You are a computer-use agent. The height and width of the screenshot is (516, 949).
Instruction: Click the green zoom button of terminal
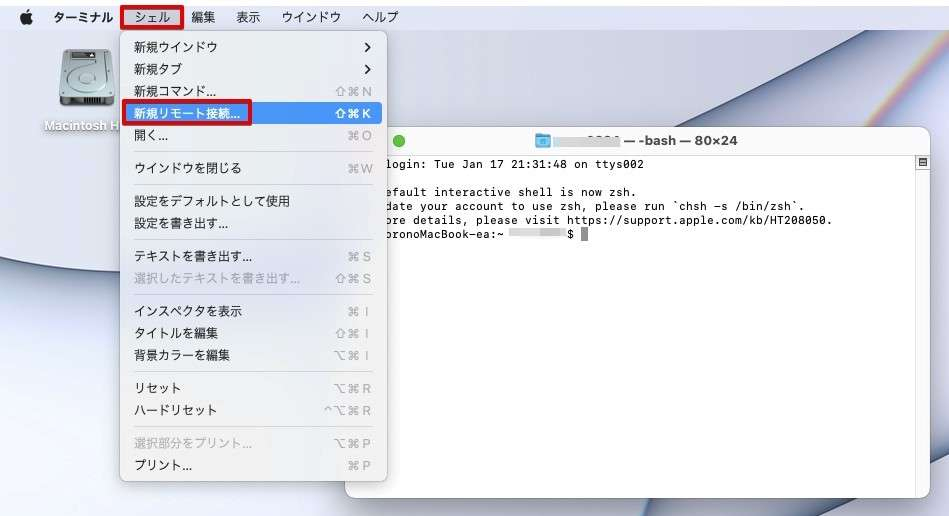399,141
